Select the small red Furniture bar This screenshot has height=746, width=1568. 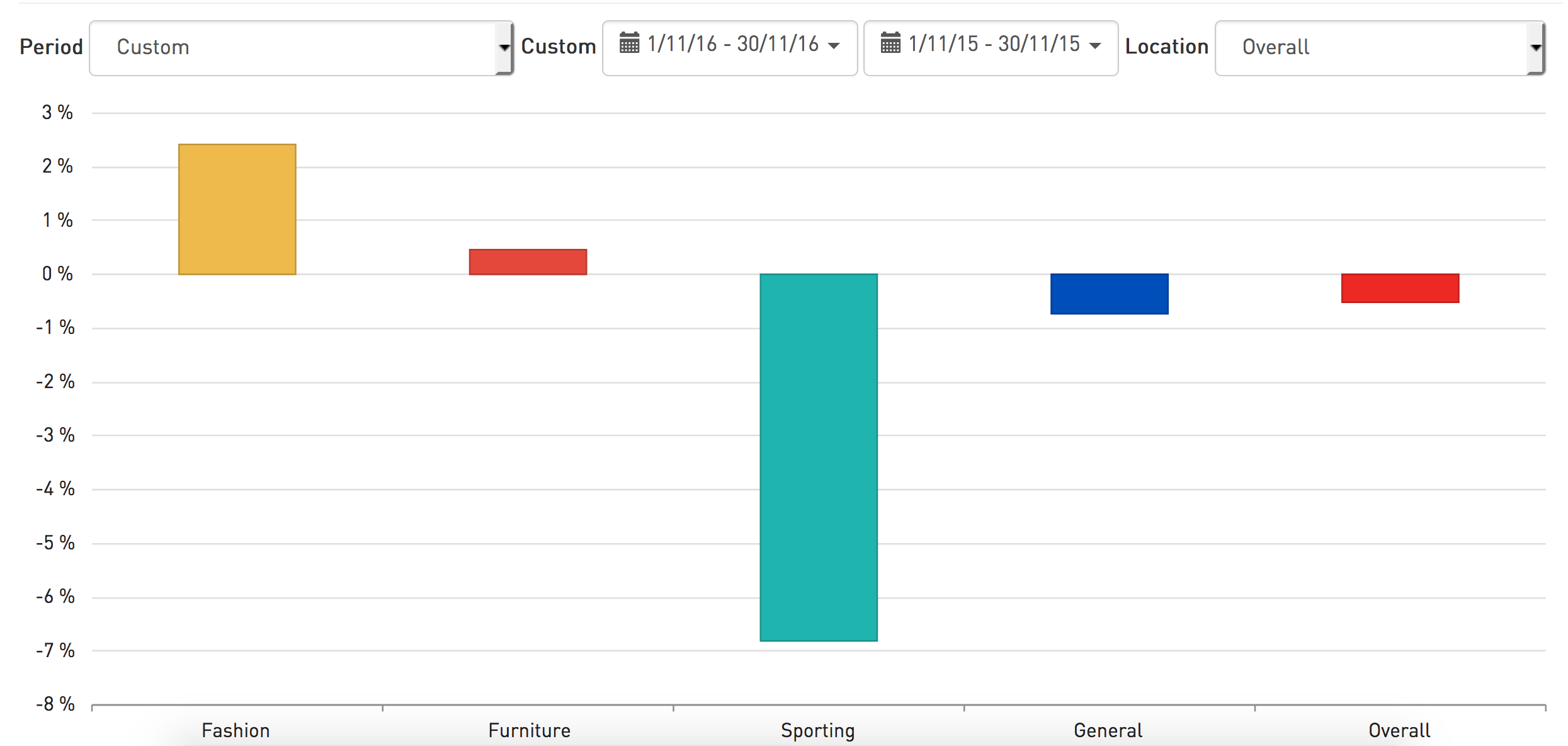pyautogui.click(x=528, y=262)
